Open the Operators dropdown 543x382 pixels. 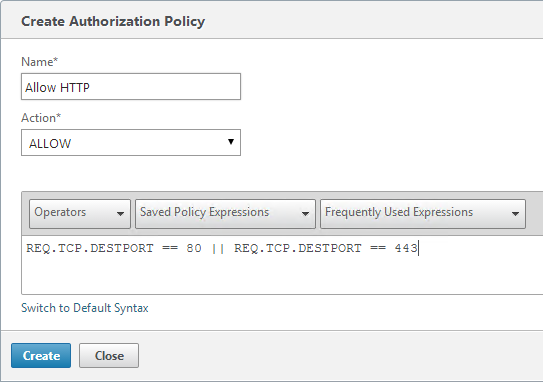[80, 214]
